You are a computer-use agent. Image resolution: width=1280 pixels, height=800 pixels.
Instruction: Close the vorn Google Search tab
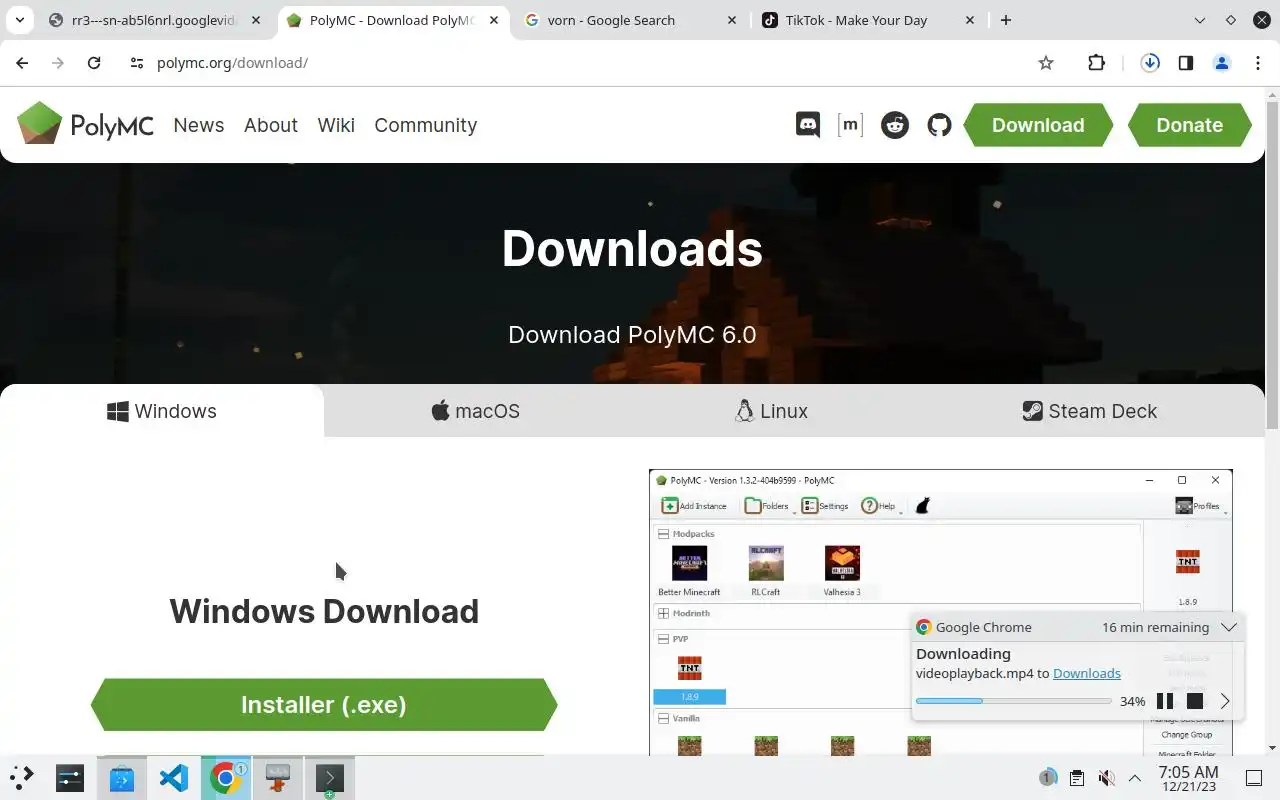click(x=731, y=20)
